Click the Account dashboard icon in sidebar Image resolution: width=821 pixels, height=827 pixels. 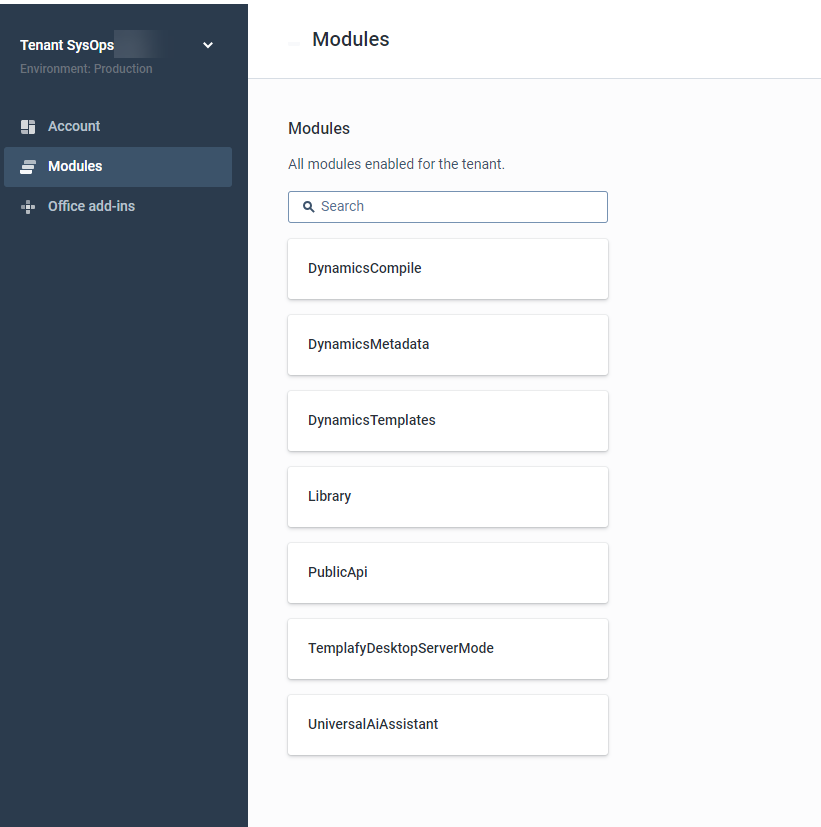click(x=28, y=127)
